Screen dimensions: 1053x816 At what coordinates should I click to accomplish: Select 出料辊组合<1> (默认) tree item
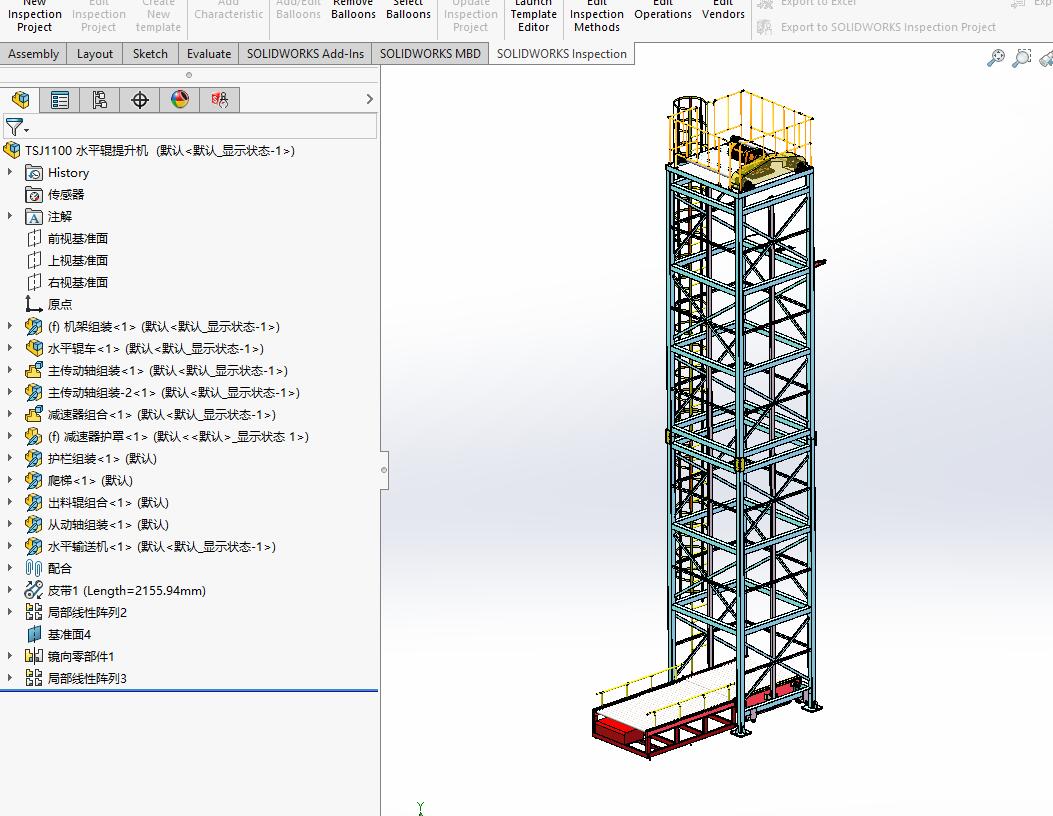(x=108, y=502)
